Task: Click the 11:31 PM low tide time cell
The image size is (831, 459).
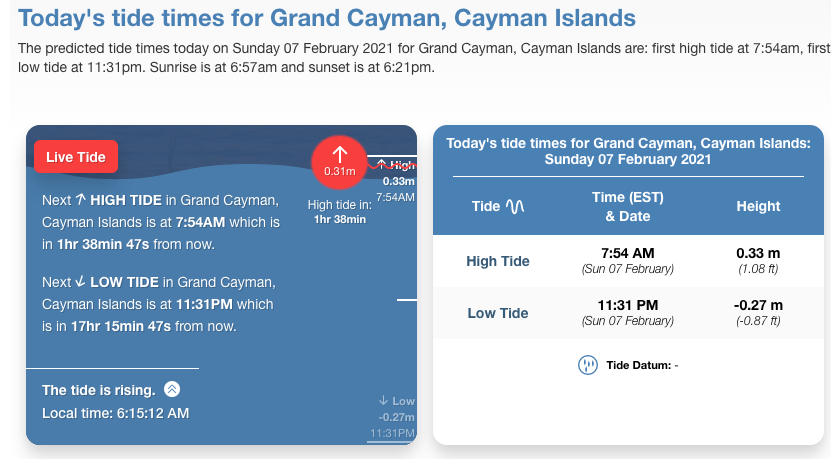Action: [x=627, y=305]
